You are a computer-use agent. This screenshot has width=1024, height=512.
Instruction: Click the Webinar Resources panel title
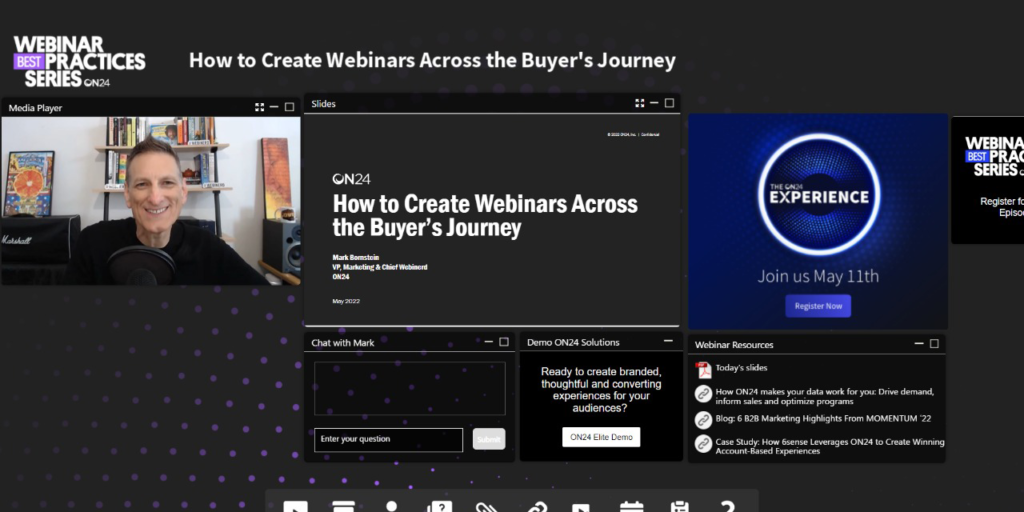click(x=734, y=345)
